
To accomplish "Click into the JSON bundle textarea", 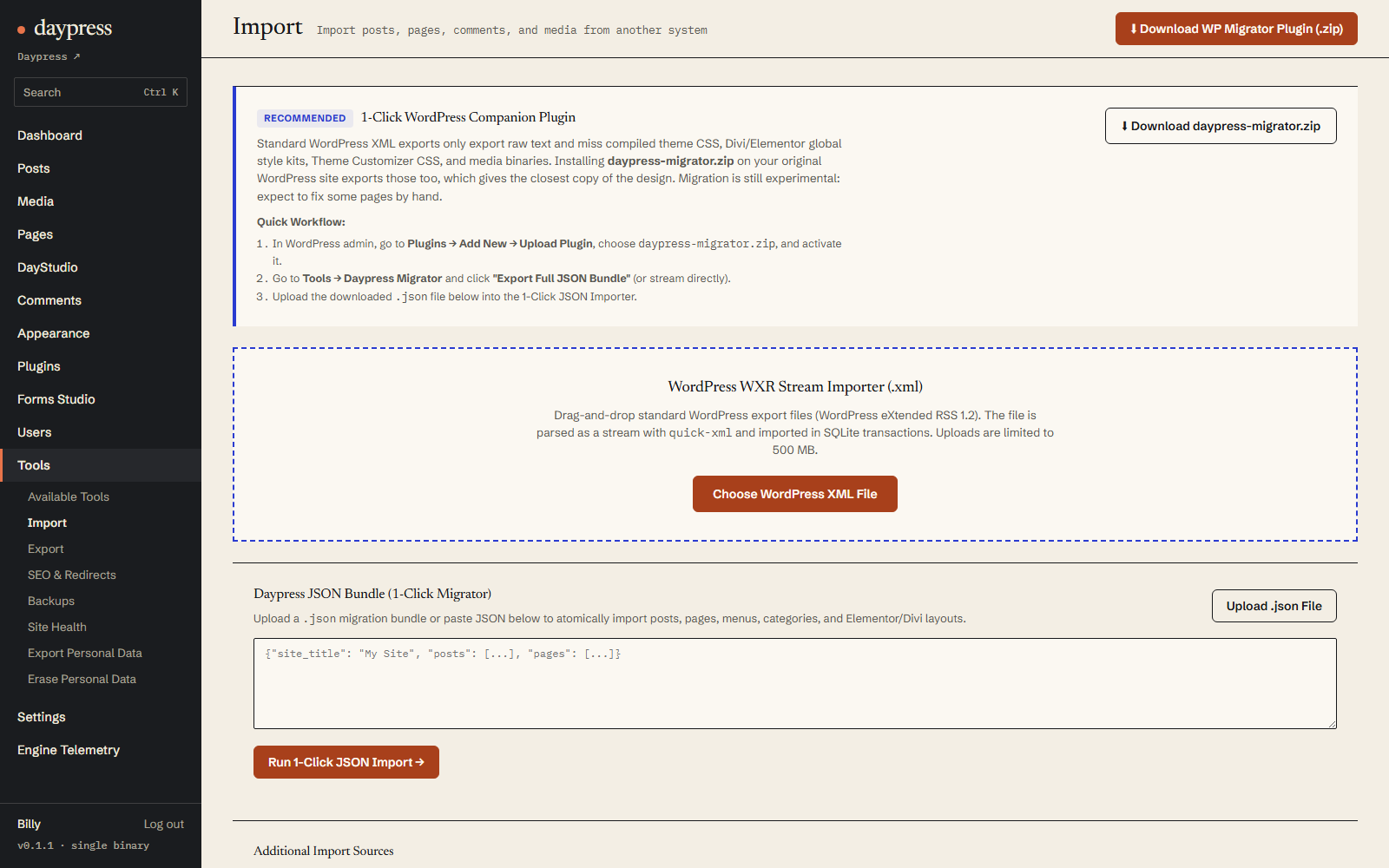I will (795, 683).
